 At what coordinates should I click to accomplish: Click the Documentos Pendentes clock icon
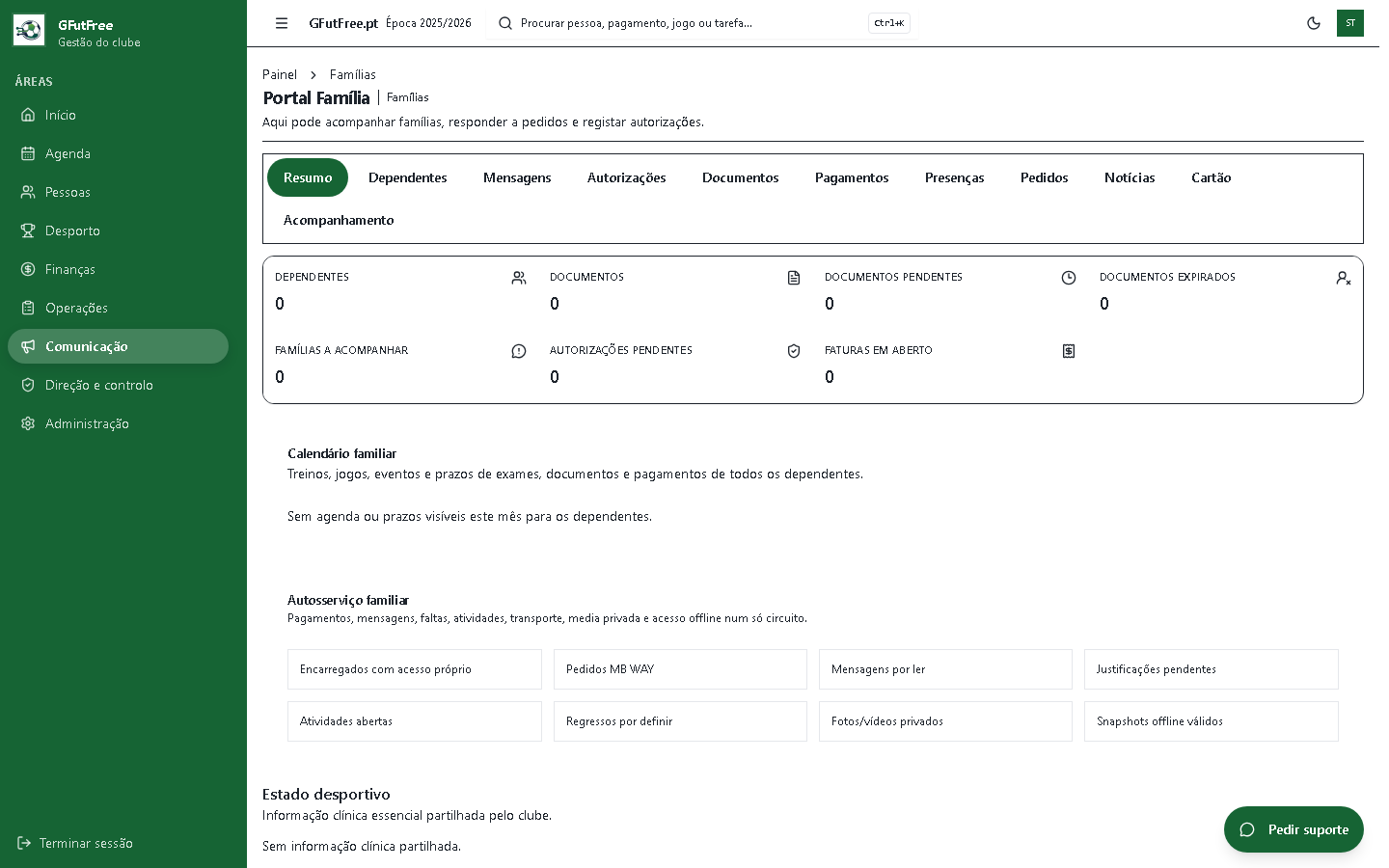pos(1069,278)
